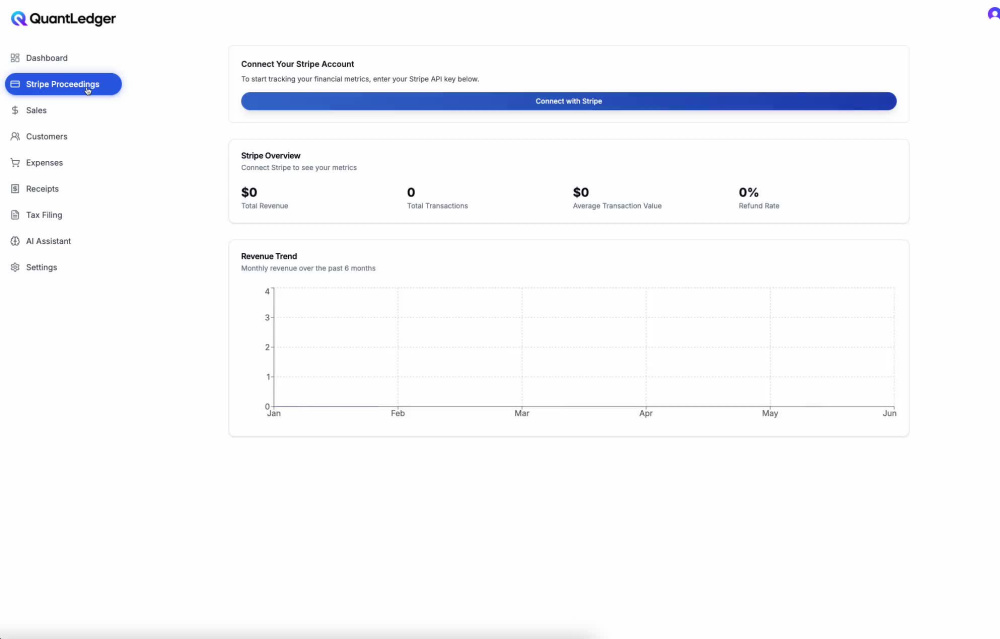The height and width of the screenshot is (639, 1000).
Task: Click the Expenses shopping cart icon
Action: point(15,163)
